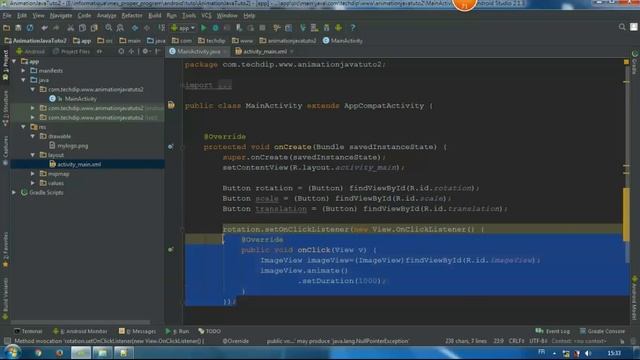Open the VCS menu
Image resolution: width=640 pixels, height=360 pixels.
[206, 16]
